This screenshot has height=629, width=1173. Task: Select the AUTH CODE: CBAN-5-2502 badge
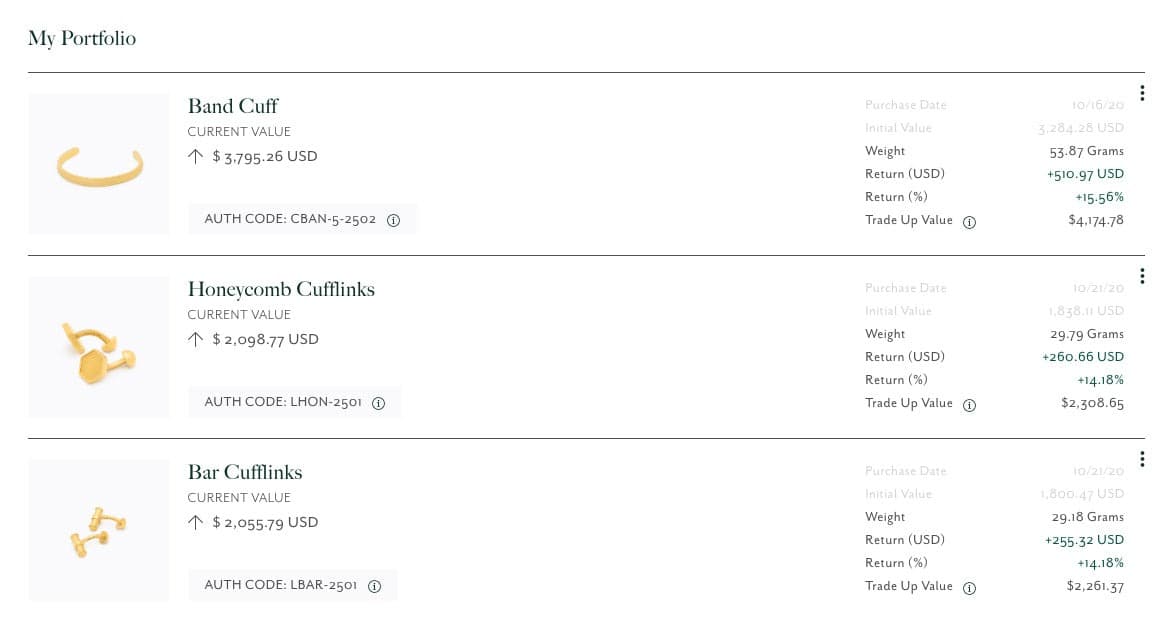302,219
